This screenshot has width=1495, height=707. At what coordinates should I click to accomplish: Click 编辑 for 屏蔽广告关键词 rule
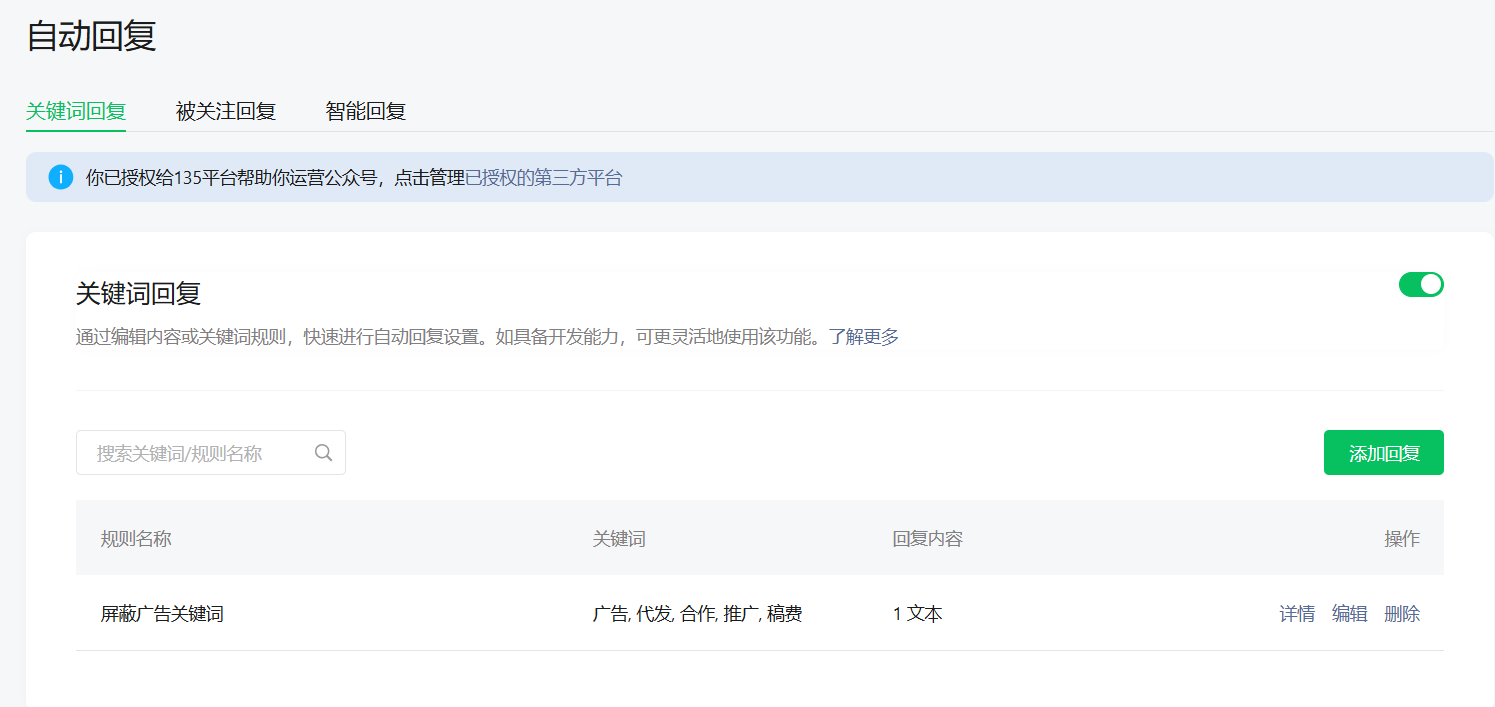click(x=1350, y=614)
